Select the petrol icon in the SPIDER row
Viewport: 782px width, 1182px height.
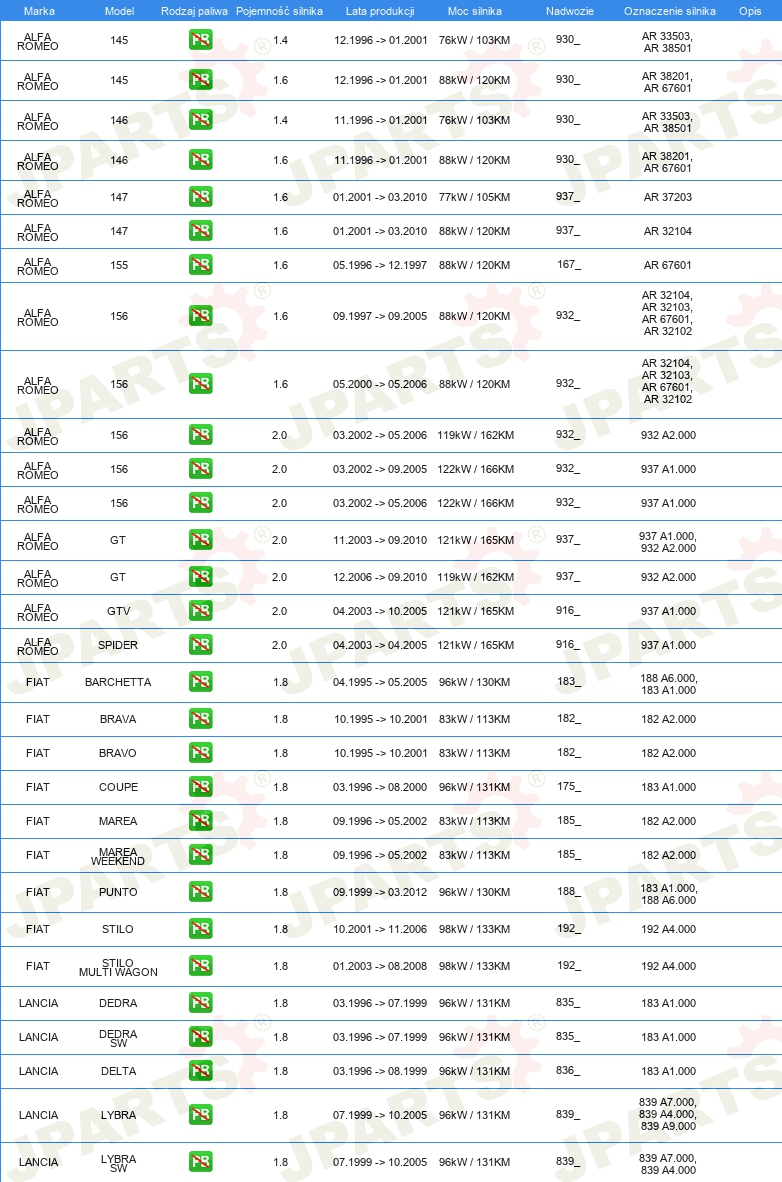tap(201, 645)
